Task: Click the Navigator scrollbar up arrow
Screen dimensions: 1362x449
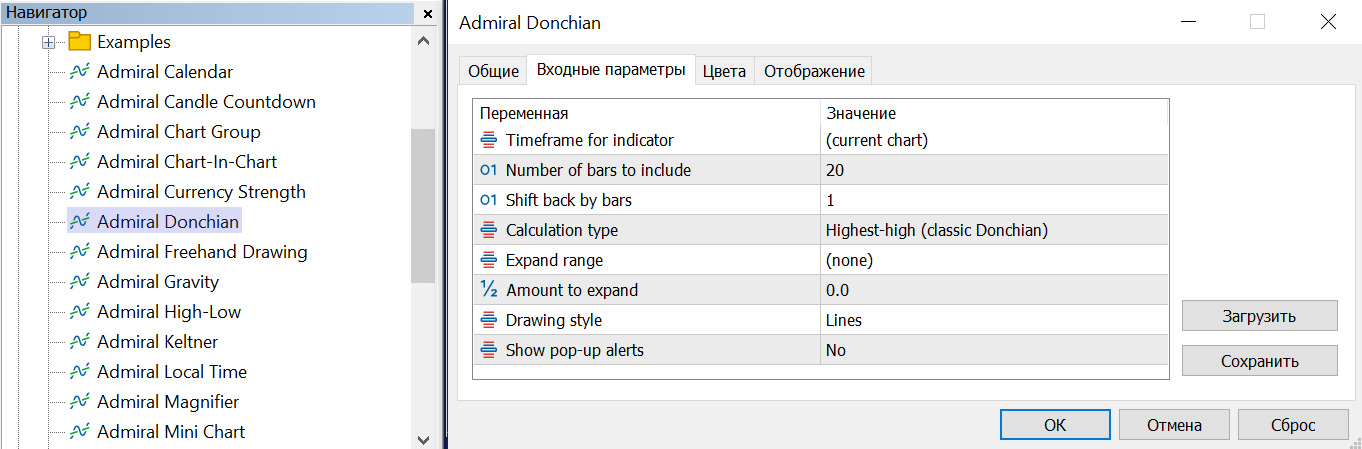Action: coord(423,41)
